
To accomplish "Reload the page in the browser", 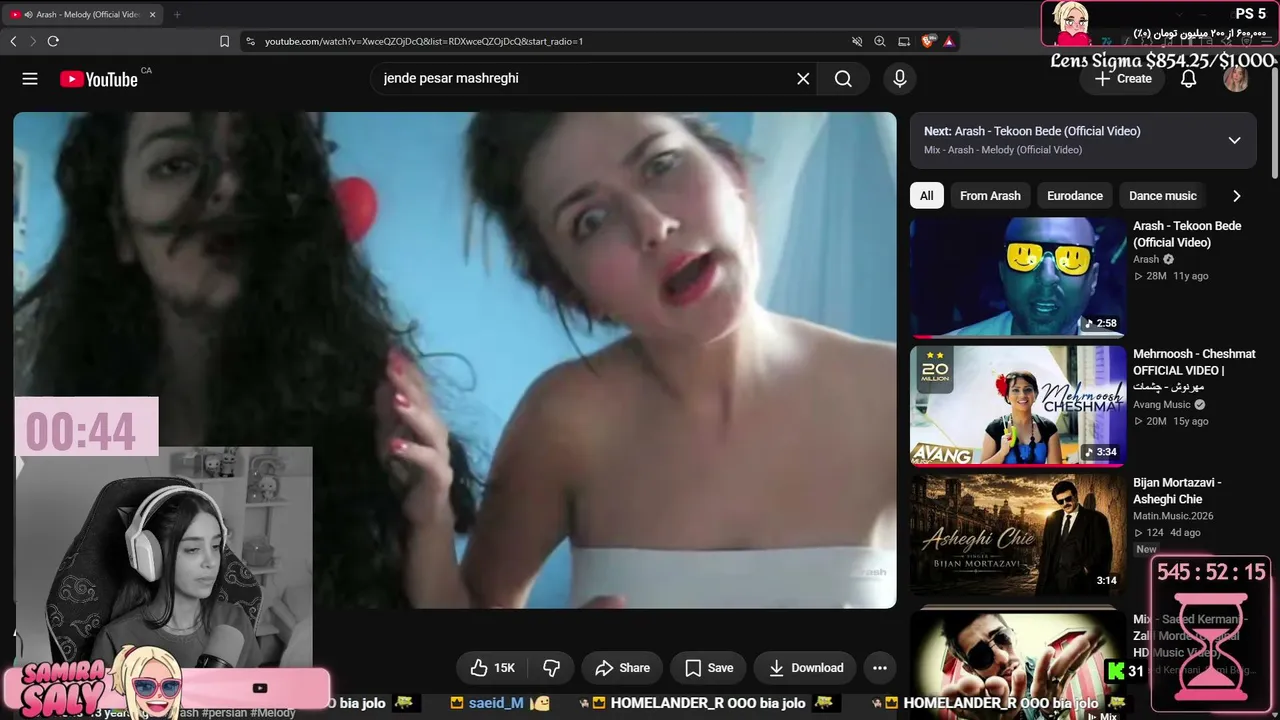I will tap(53, 41).
